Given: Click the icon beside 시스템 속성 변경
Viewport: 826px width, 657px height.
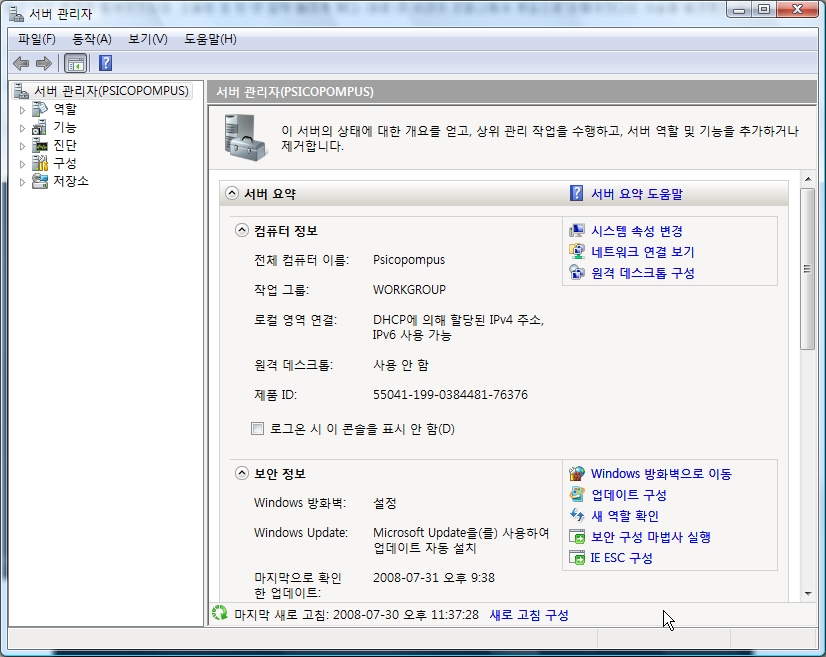Looking at the screenshot, I should tap(577, 231).
